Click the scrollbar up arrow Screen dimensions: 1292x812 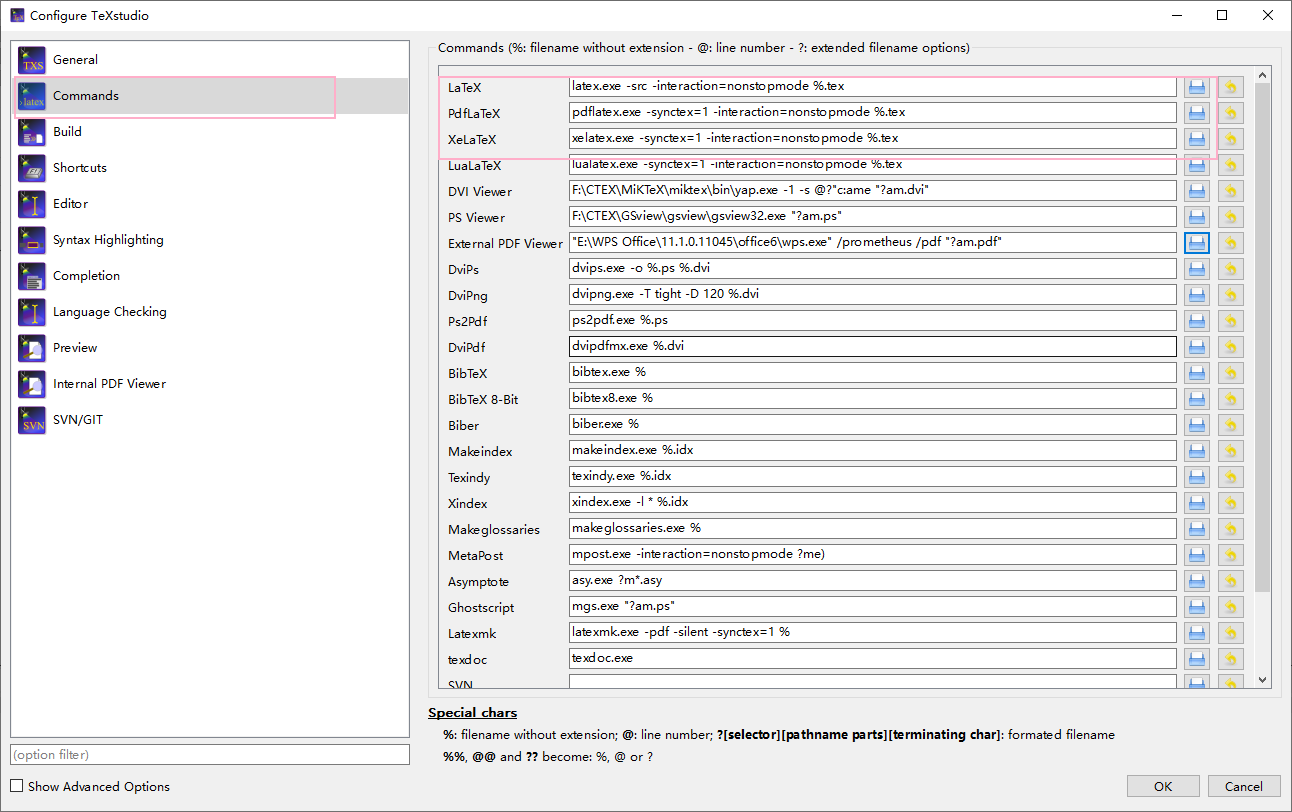click(1263, 75)
